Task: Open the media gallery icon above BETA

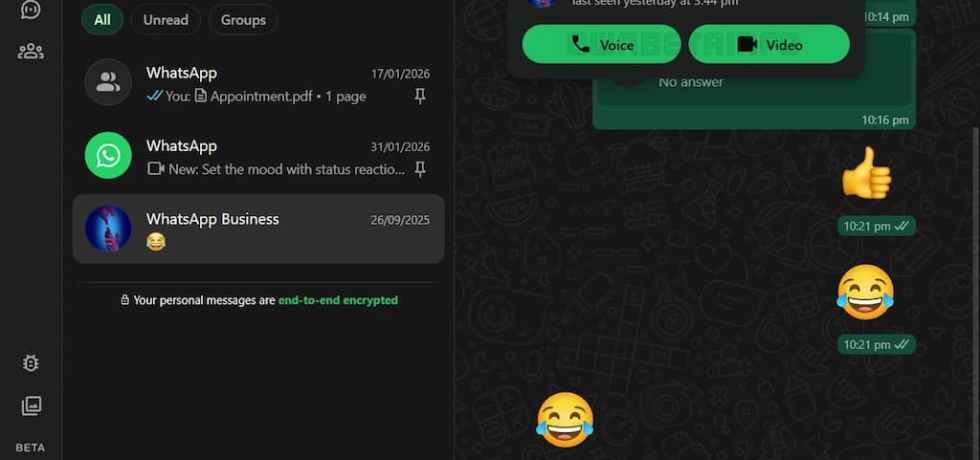Action: click(x=31, y=406)
